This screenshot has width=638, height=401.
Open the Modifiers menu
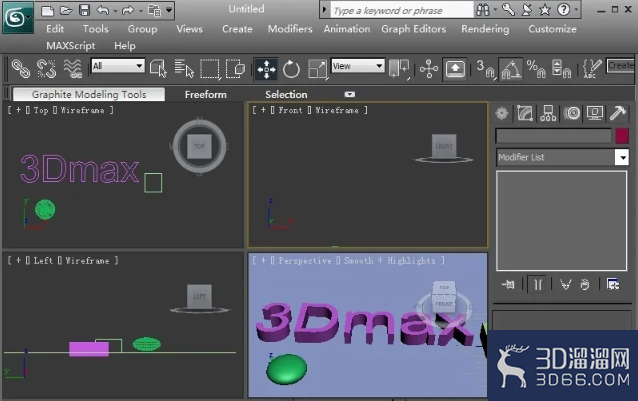coord(290,29)
